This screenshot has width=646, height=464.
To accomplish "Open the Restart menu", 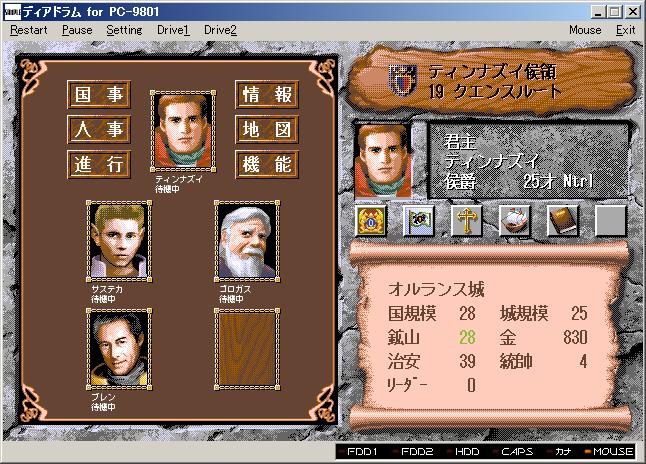I will click(x=29, y=30).
